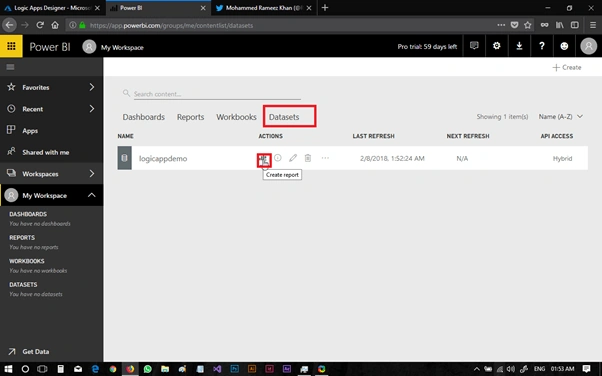Click the taskbar volume icon
The width and height of the screenshot is (602, 376).
[x=511, y=369]
